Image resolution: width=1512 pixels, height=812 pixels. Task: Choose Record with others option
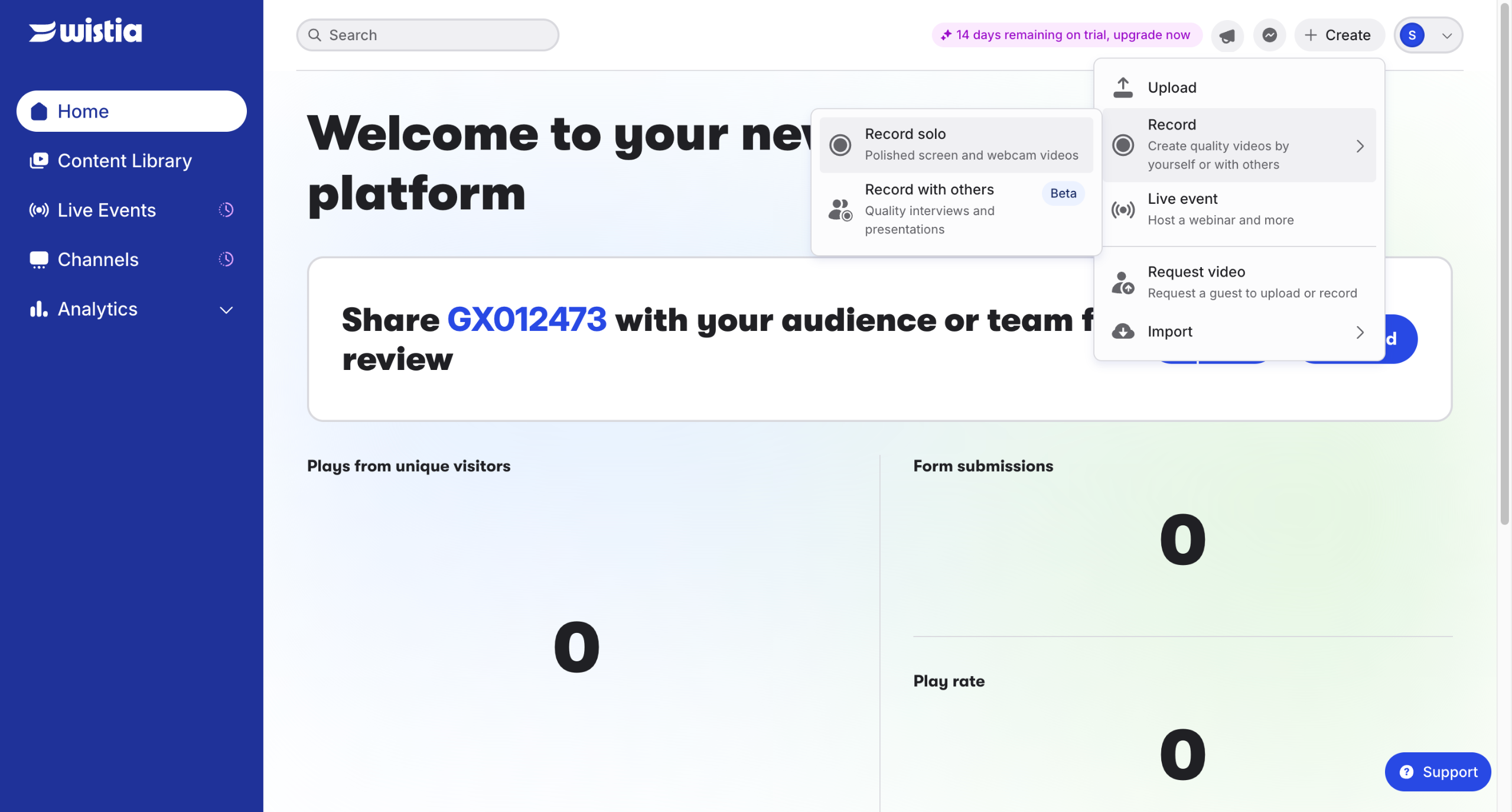coord(956,210)
